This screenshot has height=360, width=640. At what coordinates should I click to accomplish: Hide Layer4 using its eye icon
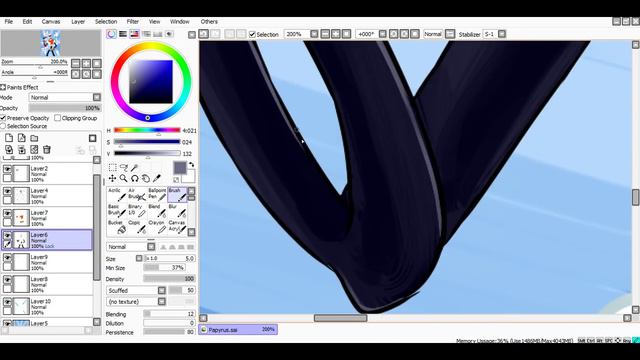[7, 191]
